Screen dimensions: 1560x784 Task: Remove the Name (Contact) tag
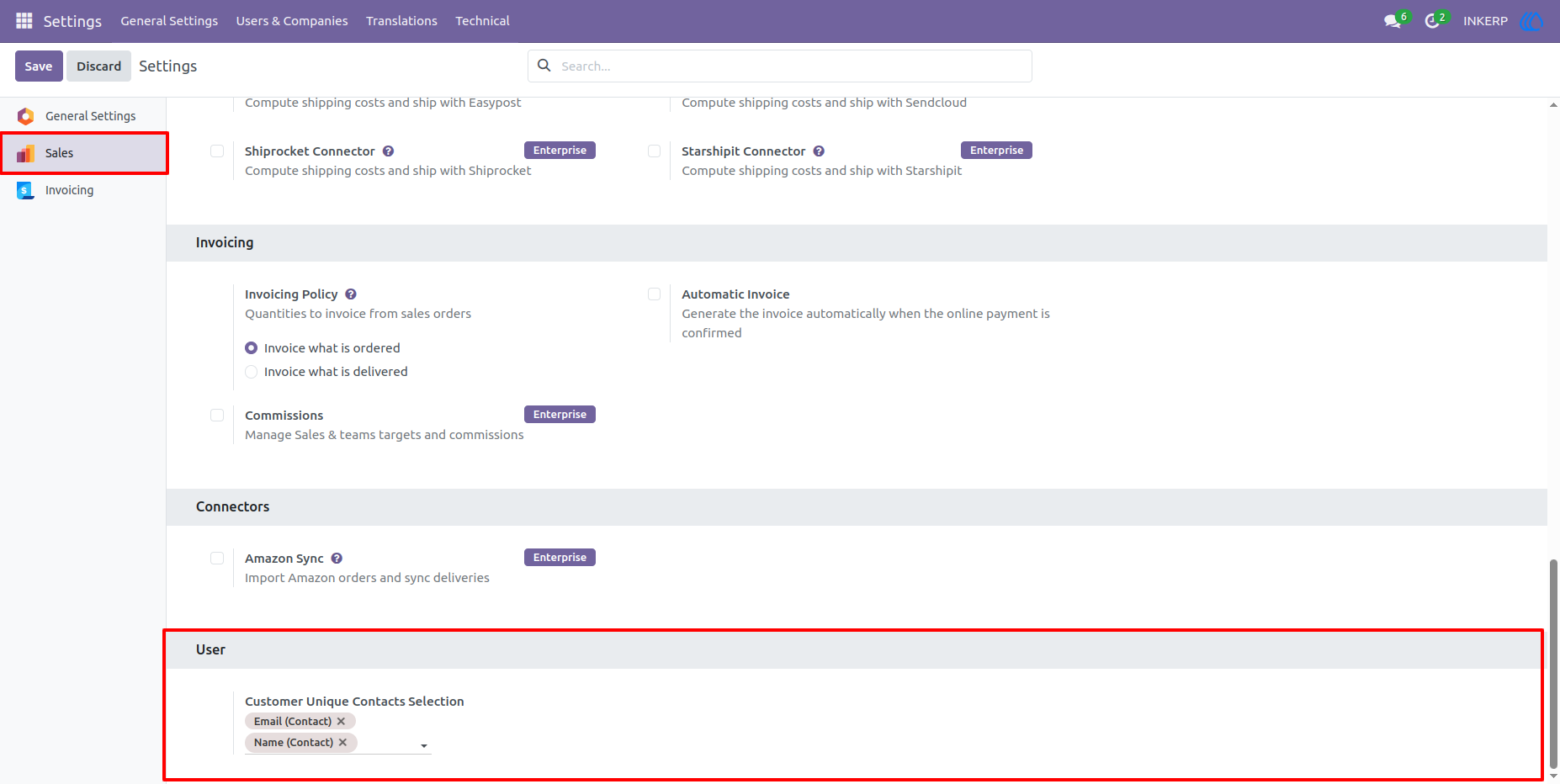pos(342,742)
